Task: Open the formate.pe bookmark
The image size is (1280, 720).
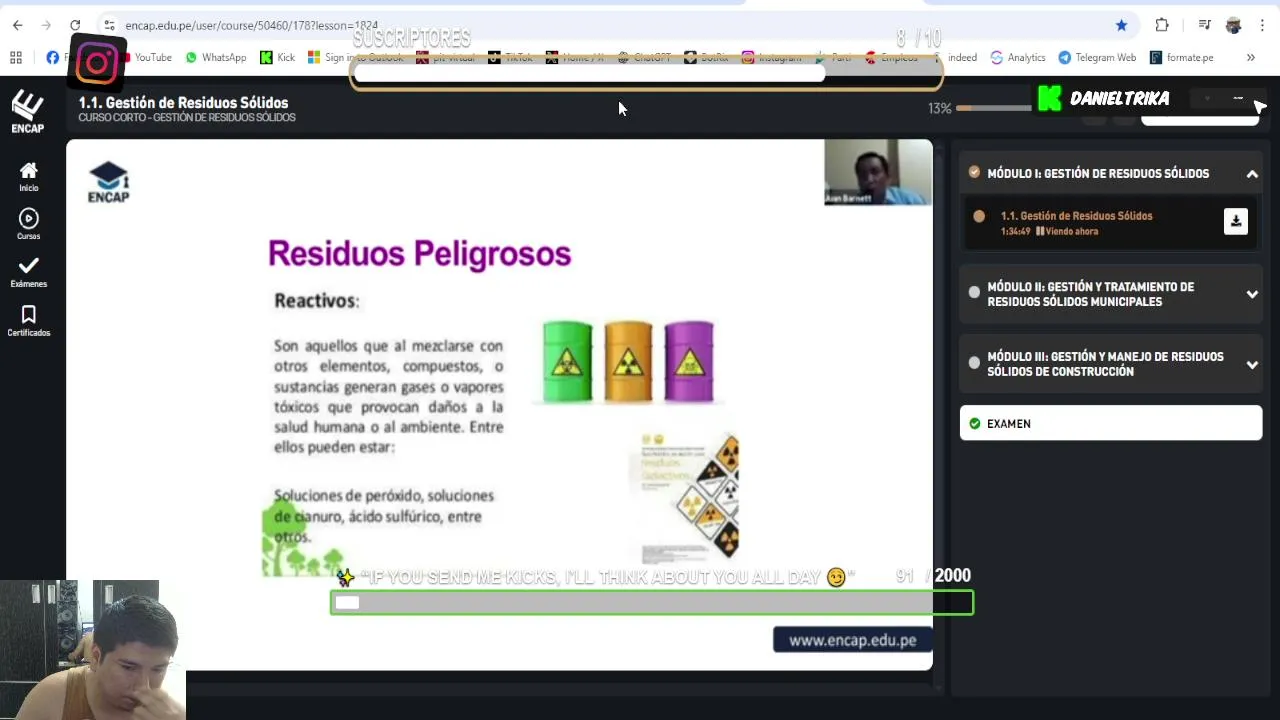Action: pos(1181,57)
